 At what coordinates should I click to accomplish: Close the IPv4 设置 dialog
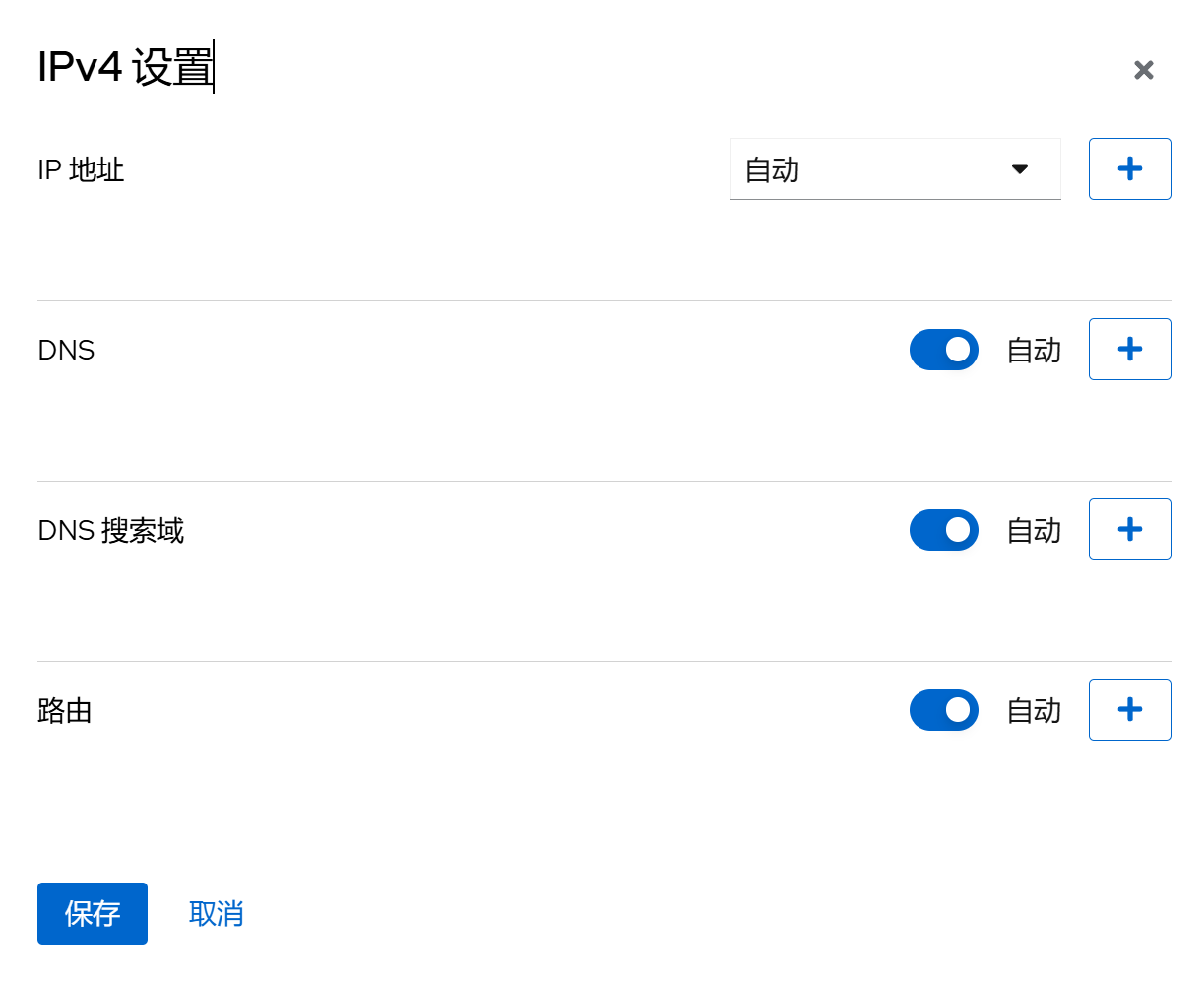[x=1143, y=70]
